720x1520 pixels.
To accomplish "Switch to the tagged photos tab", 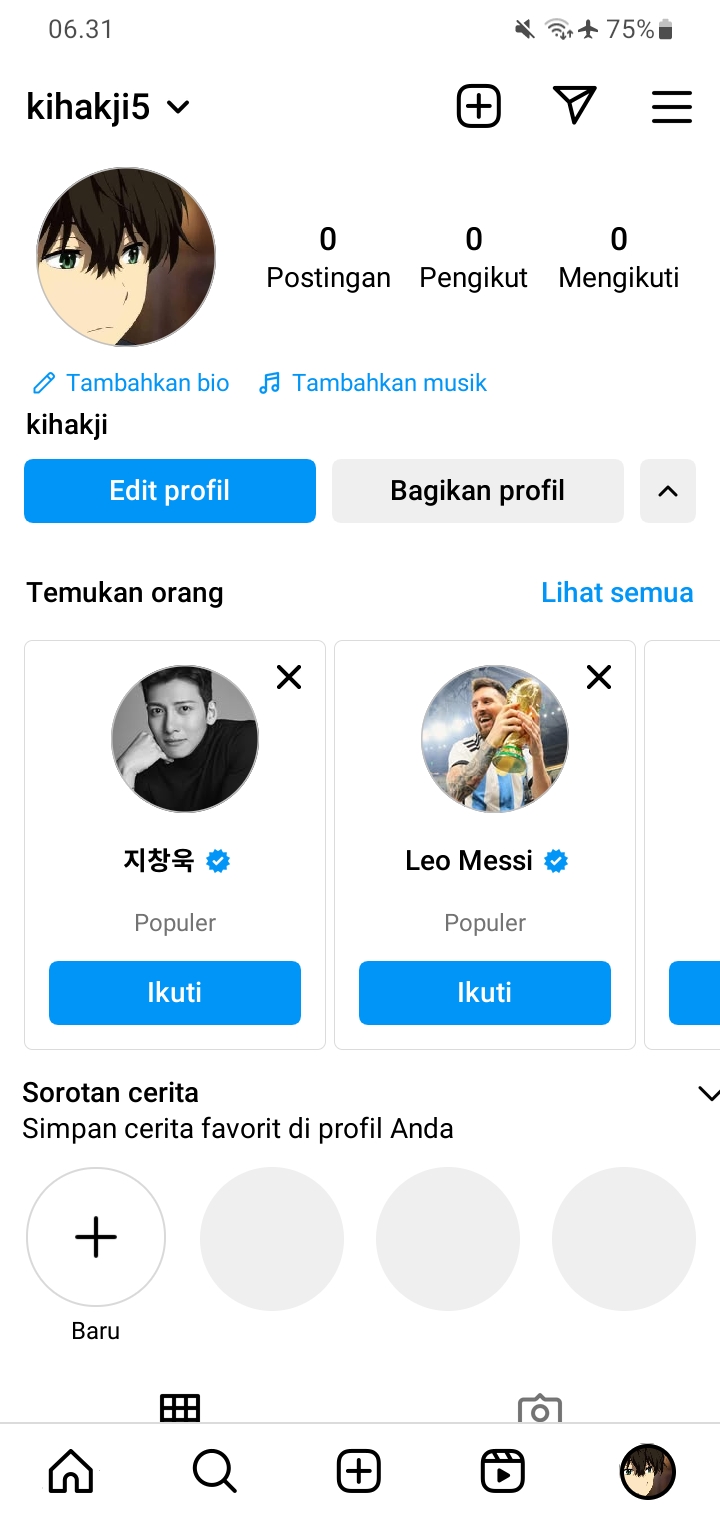I will click(x=540, y=1408).
